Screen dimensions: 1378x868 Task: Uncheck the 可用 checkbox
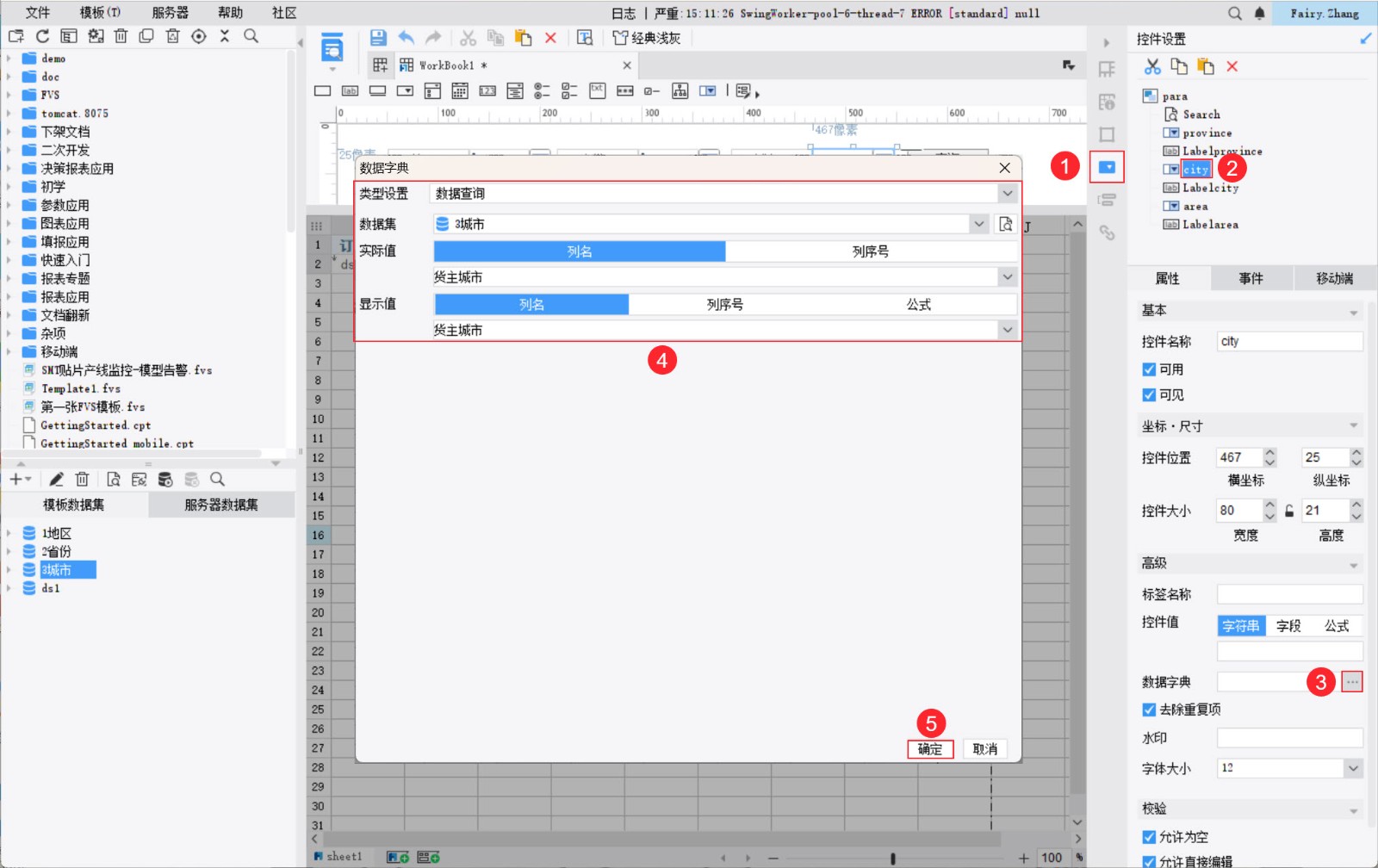point(1149,369)
